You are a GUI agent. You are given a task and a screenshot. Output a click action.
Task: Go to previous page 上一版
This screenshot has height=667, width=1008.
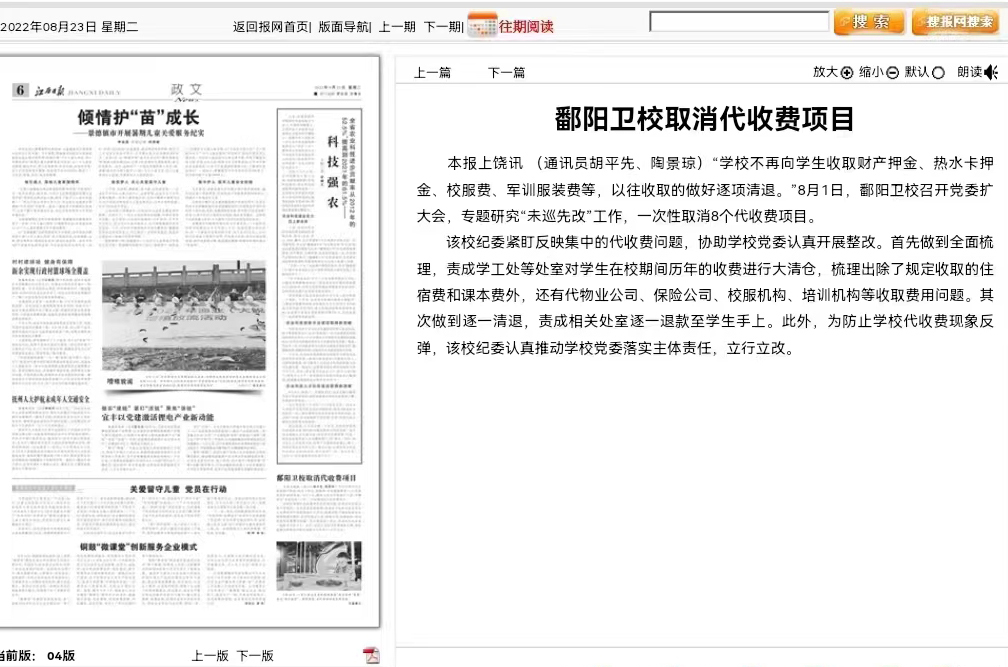pos(210,655)
